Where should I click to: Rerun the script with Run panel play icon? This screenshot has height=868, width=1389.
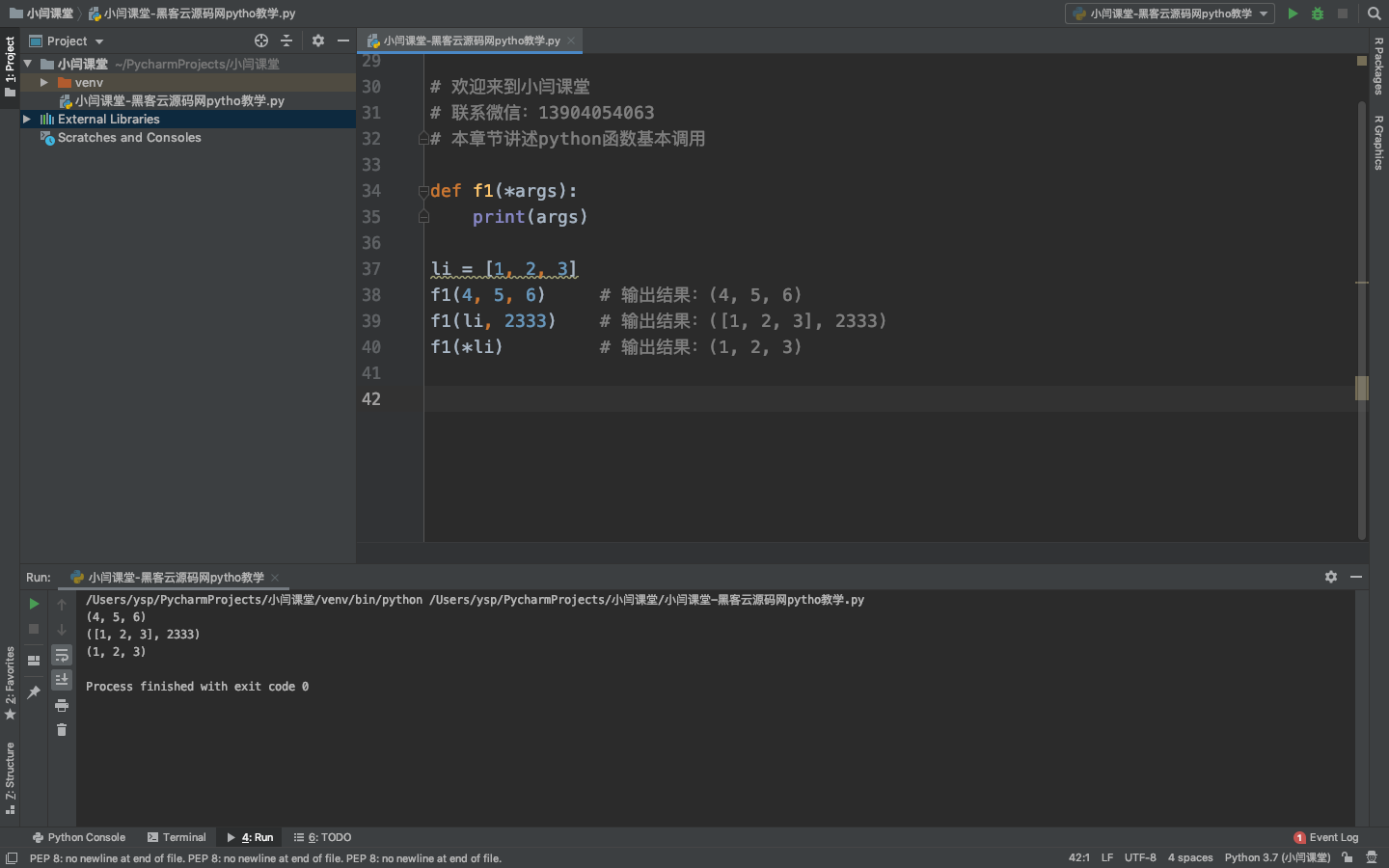coord(34,604)
